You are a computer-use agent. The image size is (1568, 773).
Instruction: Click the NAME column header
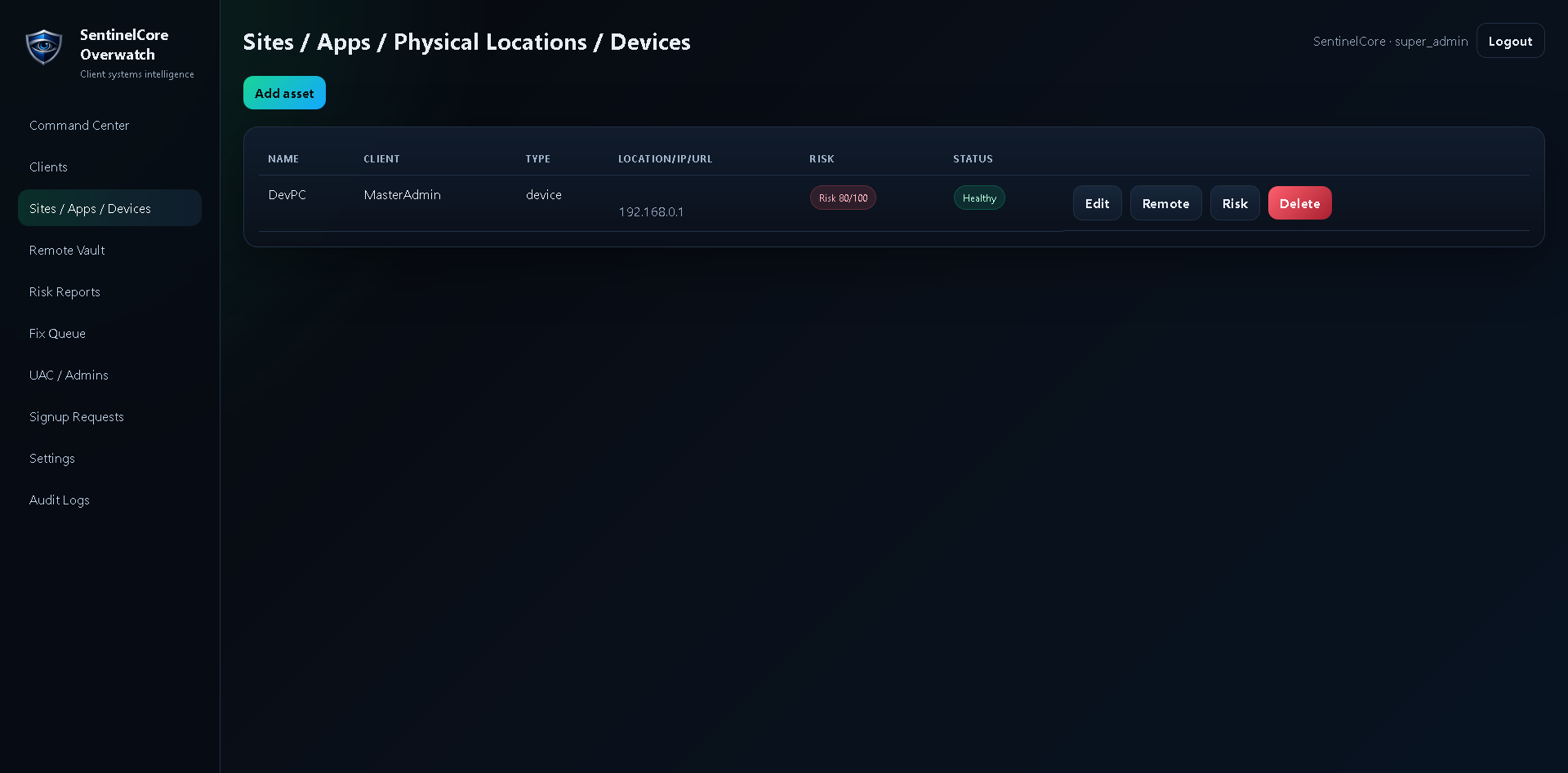coord(283,158)
